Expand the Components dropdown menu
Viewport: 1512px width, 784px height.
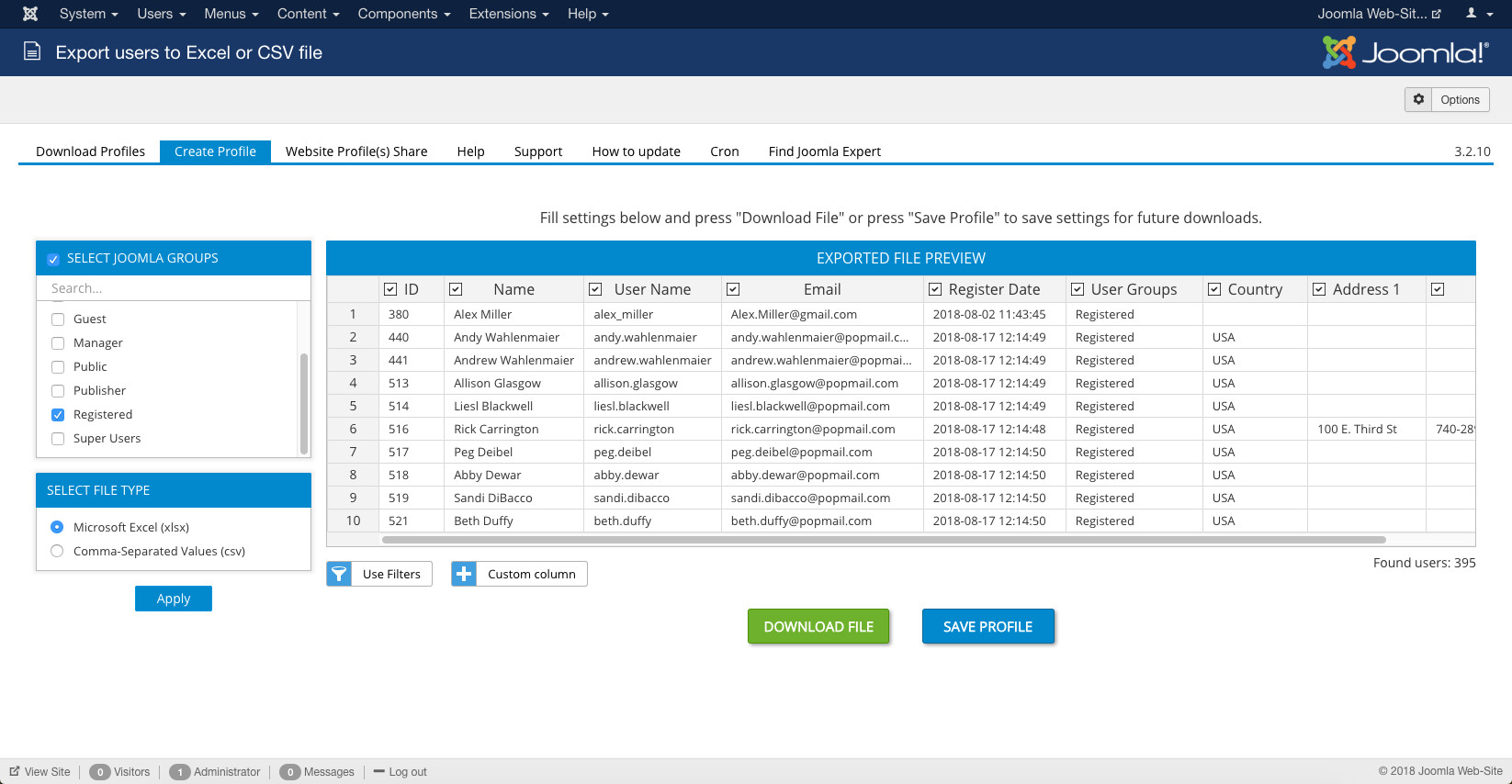click(403, 14)
